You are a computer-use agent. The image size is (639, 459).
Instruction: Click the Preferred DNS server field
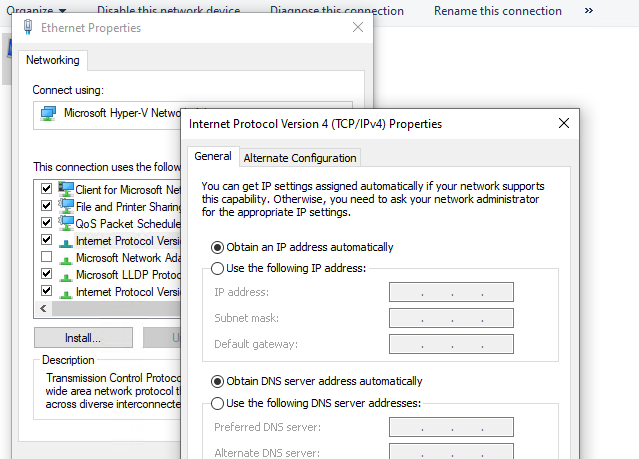(x=451, y=427)
